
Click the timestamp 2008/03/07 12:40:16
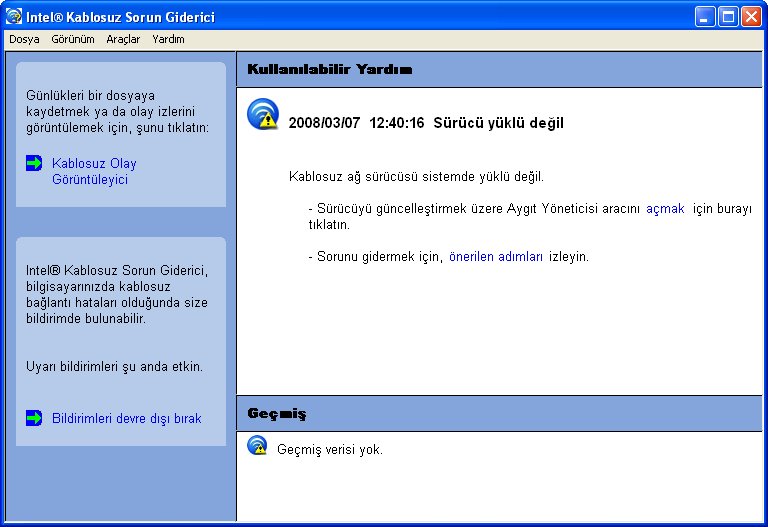tap(356, 122)
